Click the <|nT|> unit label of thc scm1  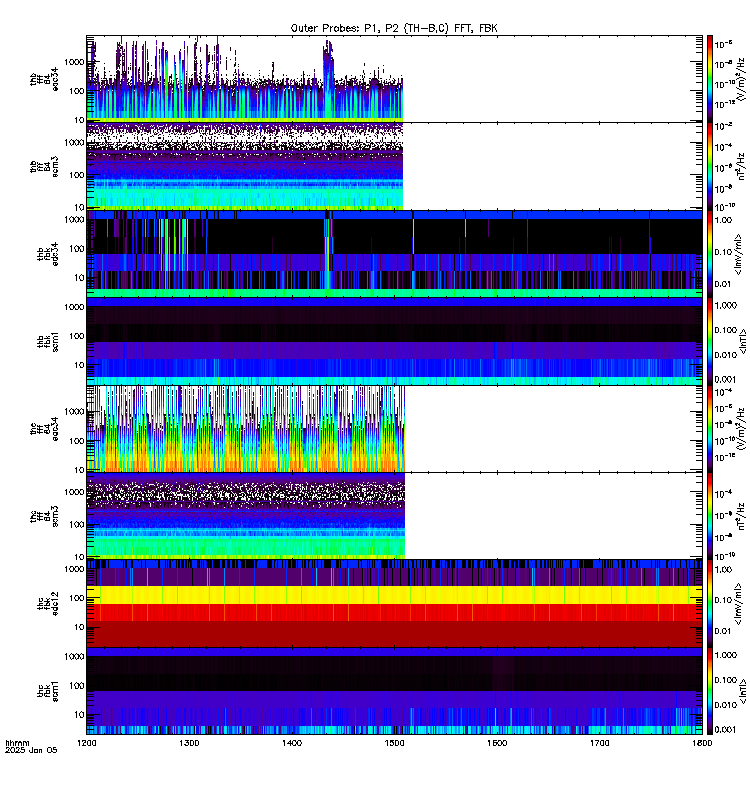coord(743,691)
